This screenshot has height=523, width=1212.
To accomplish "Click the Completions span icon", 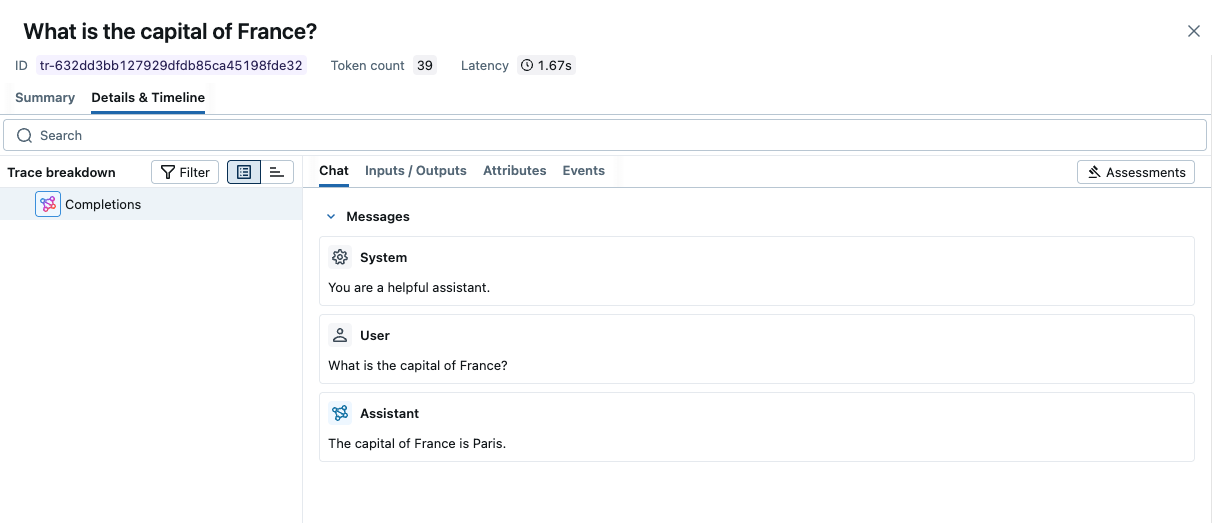I will point(48,204).
